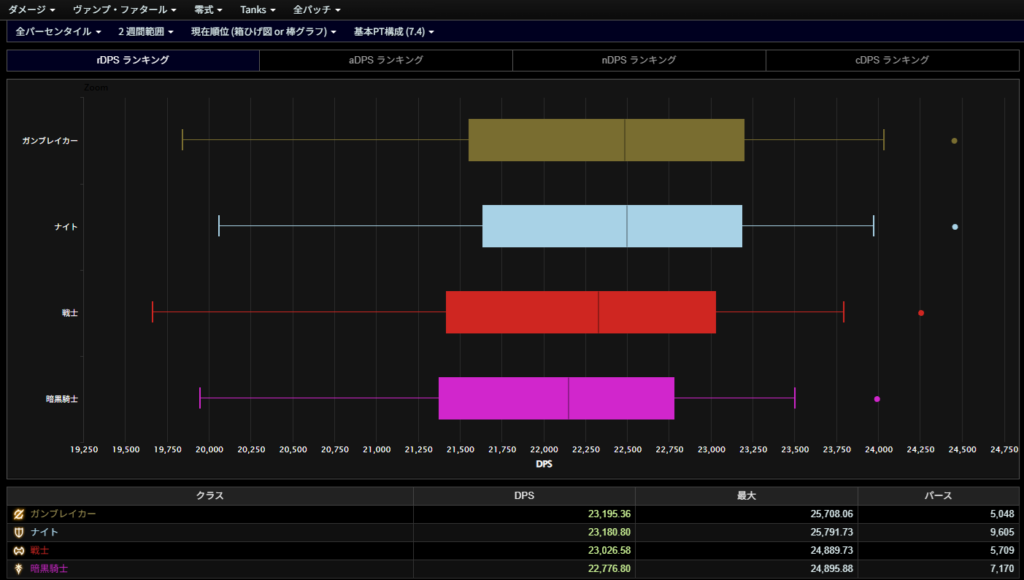
Task: Switch to the aDPS ランキング tab
Action: click(x=386, y=60)
